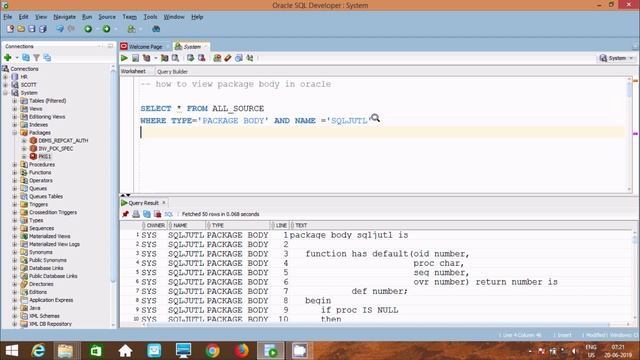Click the green Back navigation arrow

pos(88,29)
